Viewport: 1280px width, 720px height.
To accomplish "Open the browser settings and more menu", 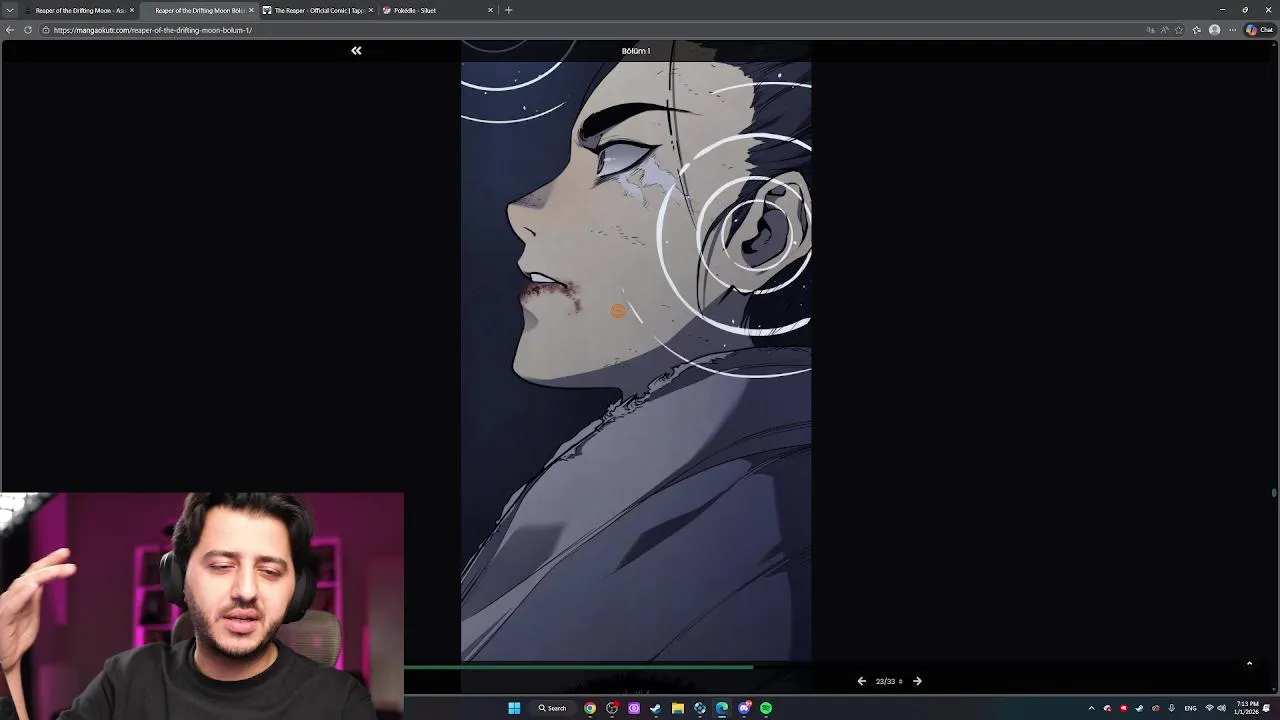I will tap(1232, 30).
